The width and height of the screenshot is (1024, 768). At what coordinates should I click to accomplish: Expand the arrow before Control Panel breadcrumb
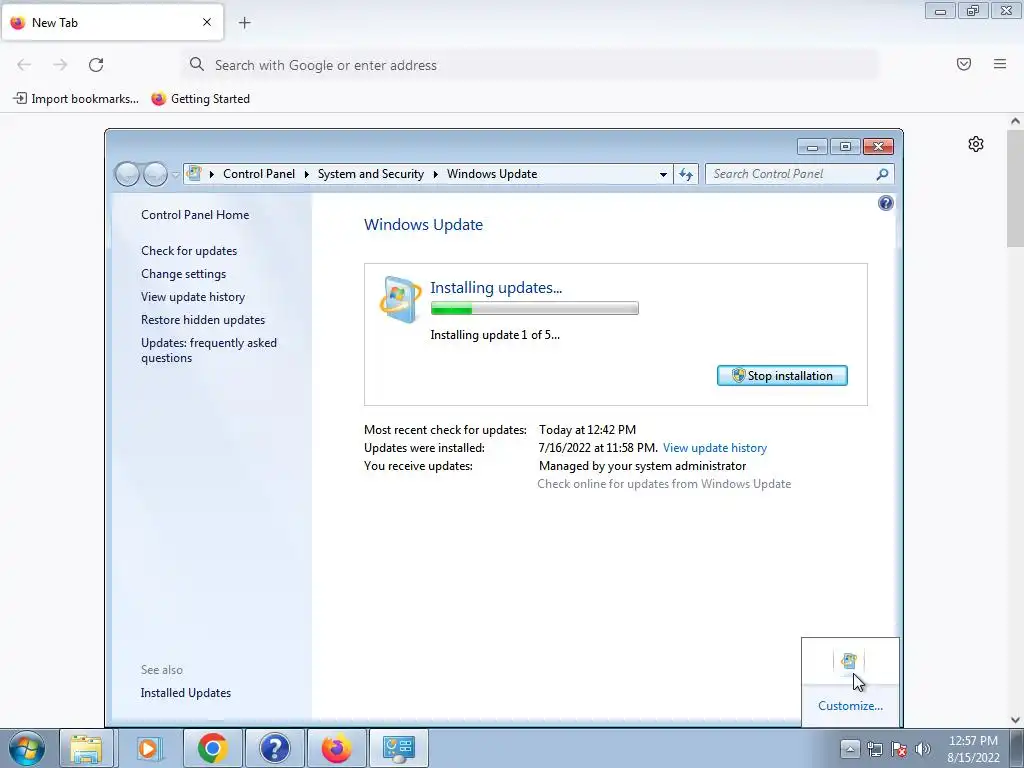pos(212,174)
